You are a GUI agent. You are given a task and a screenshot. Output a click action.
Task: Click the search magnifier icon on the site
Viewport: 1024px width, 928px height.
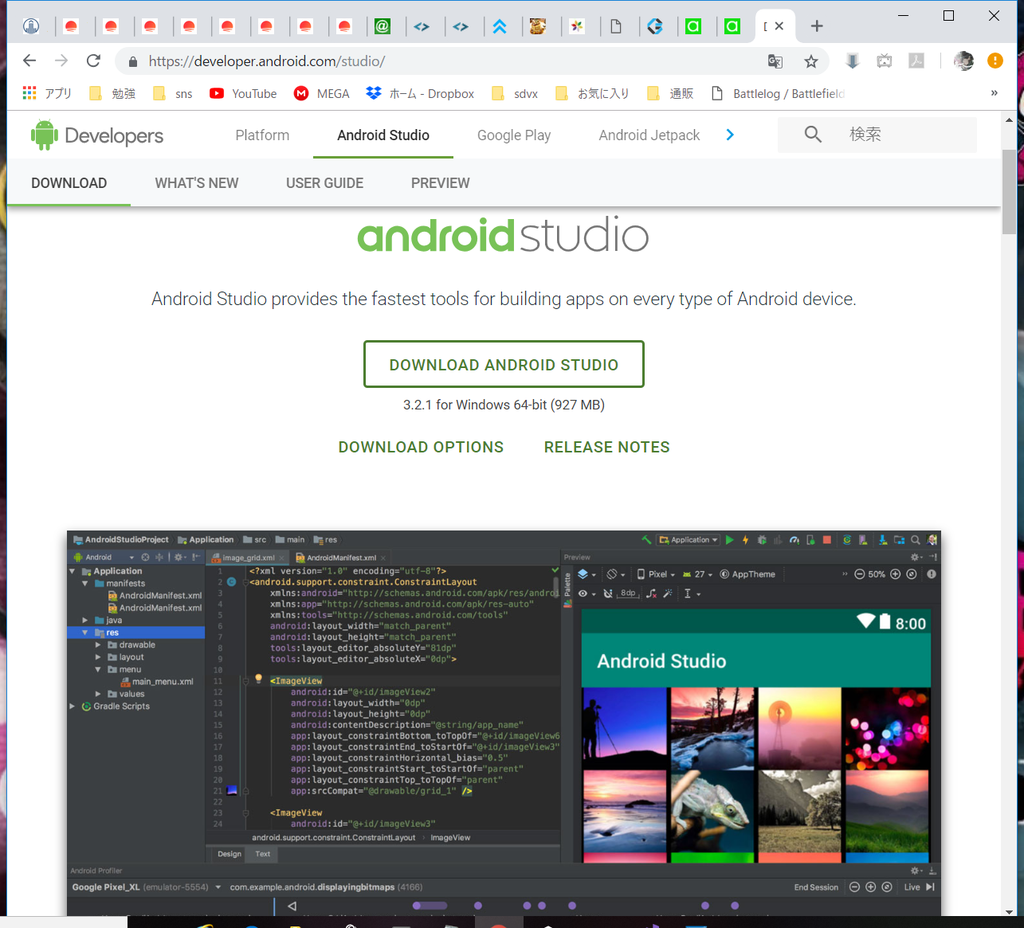point(812,135)
